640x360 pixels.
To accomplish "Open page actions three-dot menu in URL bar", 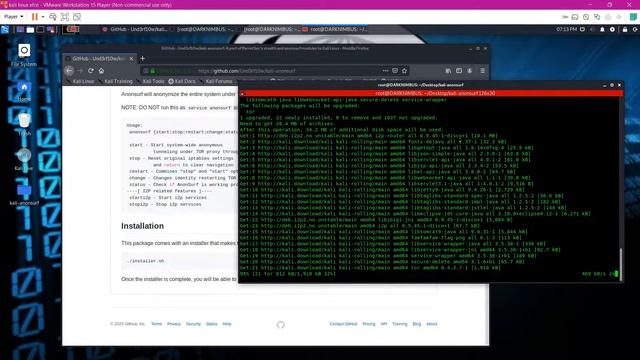I will pos(385,71).
